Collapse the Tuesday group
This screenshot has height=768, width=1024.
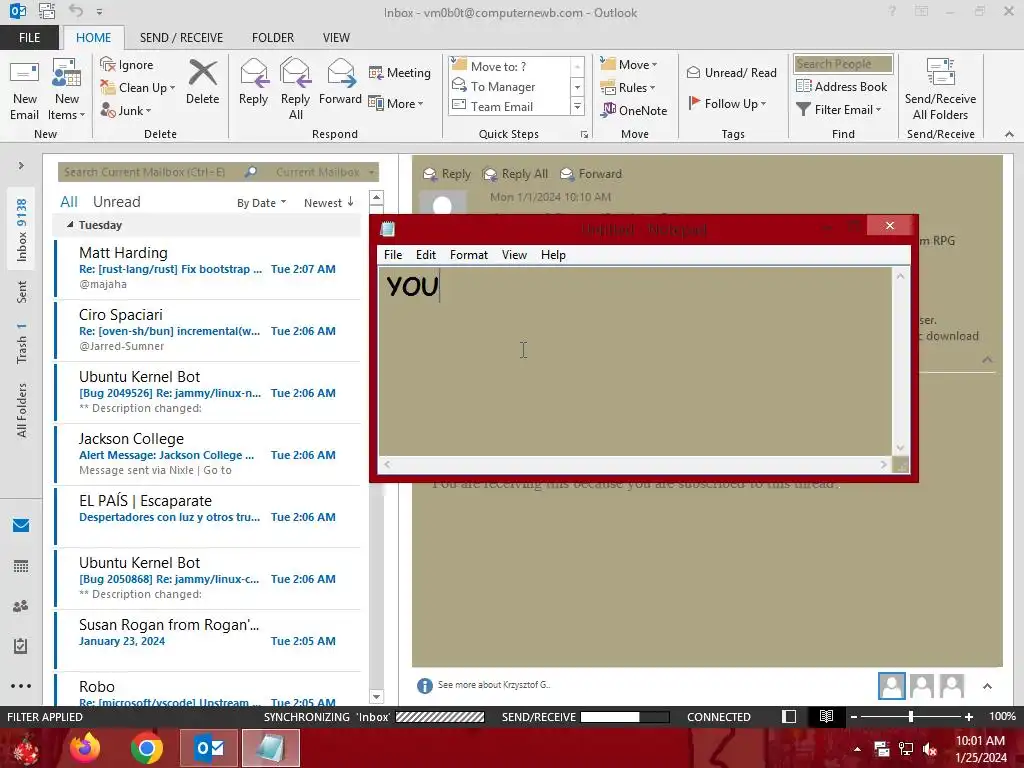pos(70,225)
